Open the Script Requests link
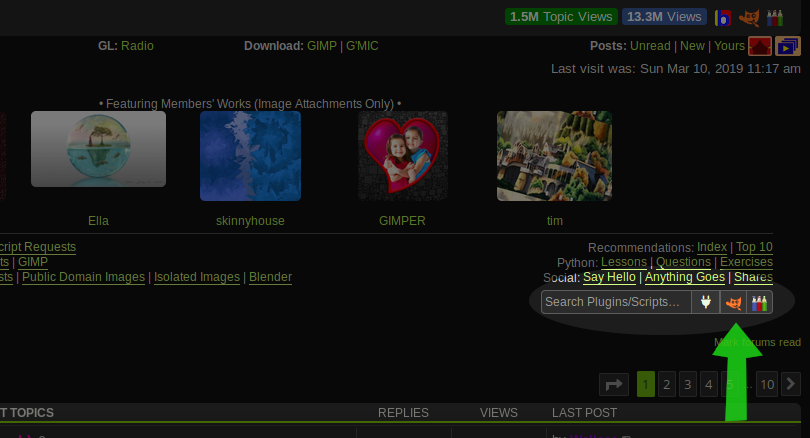 point(38,247)
